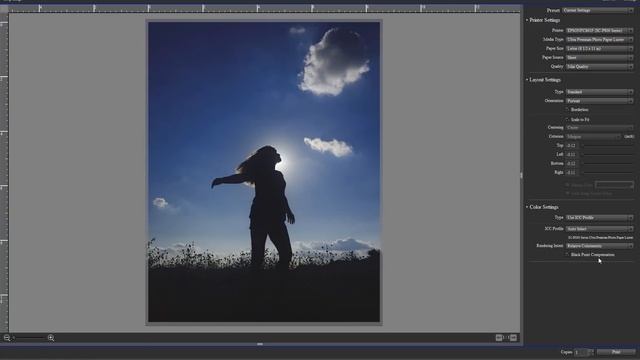The width and height of the screenshot is (640, 360).
Task: Click the Top margin value field
Action: [x=572, y=145]
